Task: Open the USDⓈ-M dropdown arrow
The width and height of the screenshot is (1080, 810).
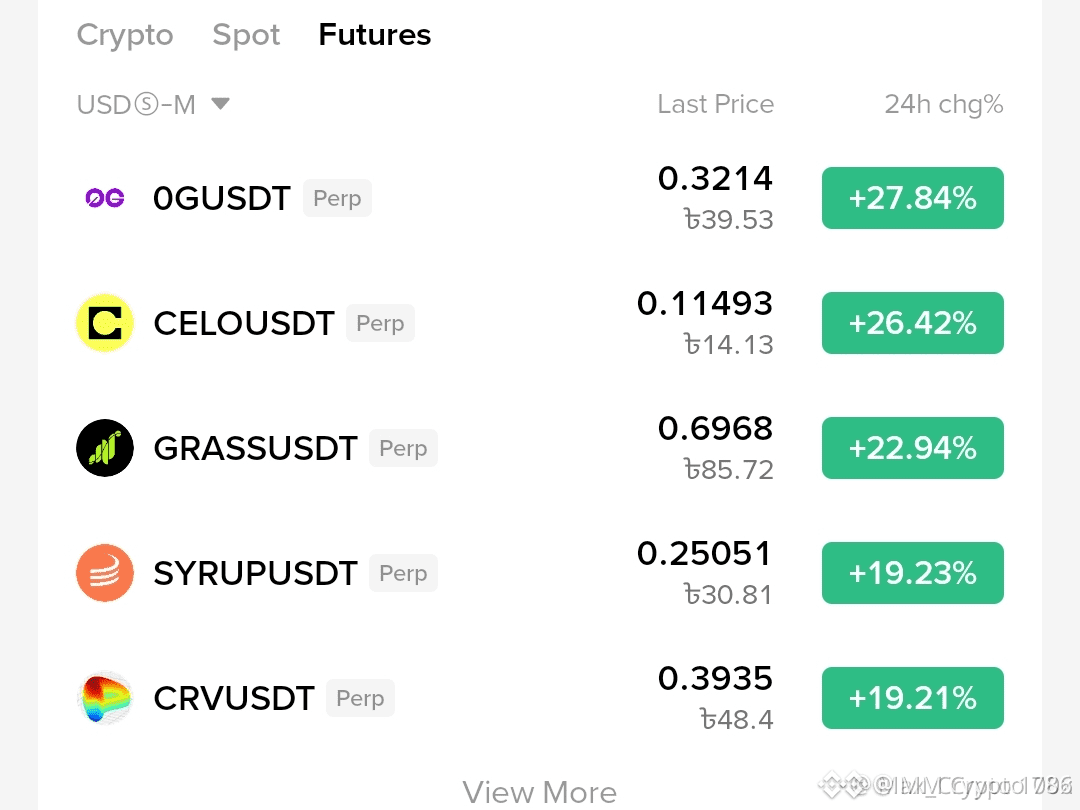Action: point(220,104)
